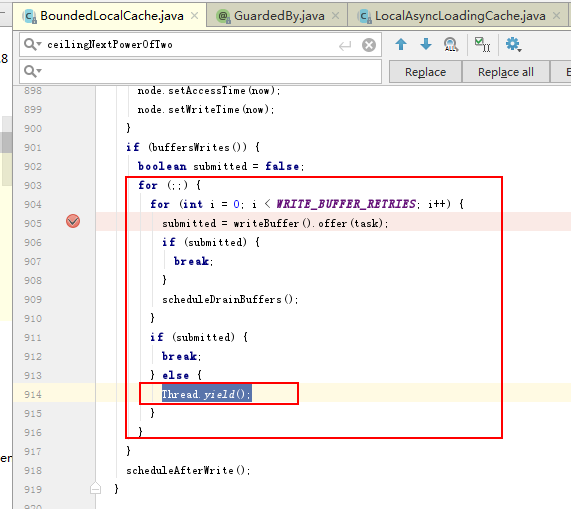This screenshot has height=509, width=571.
Task: Click the find field containing ceilingNextPowerOfTwo
Action: [x=200, y=44]
